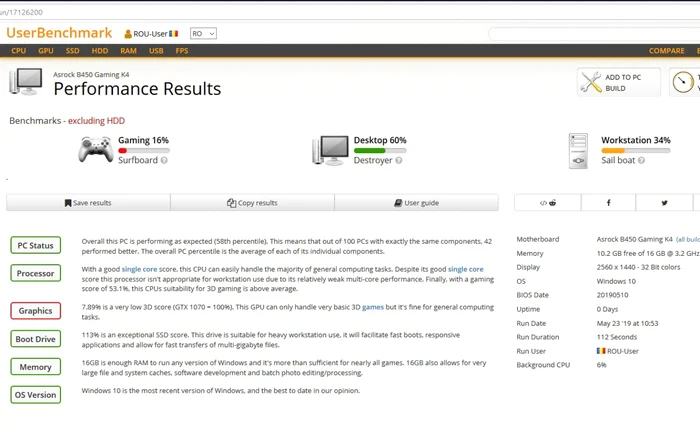This screenshot has height=438, width=700.
Task: Click the browser address bar URL
Action: pos(21,13)
